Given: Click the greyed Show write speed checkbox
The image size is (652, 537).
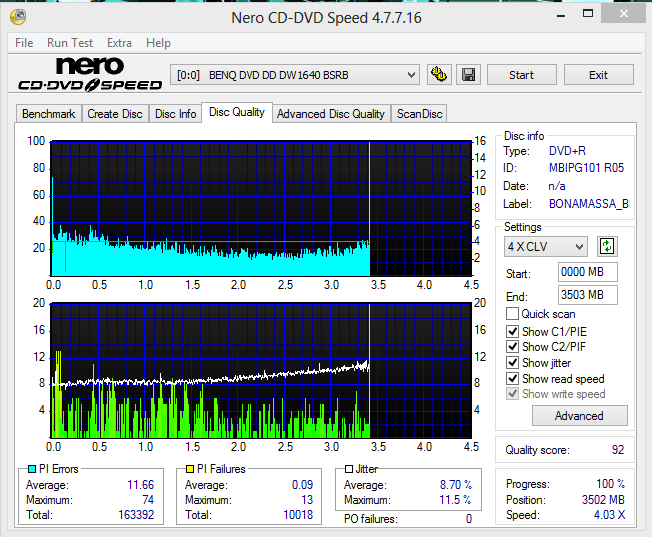Looking at the screenshot, I should pos(512,393).
